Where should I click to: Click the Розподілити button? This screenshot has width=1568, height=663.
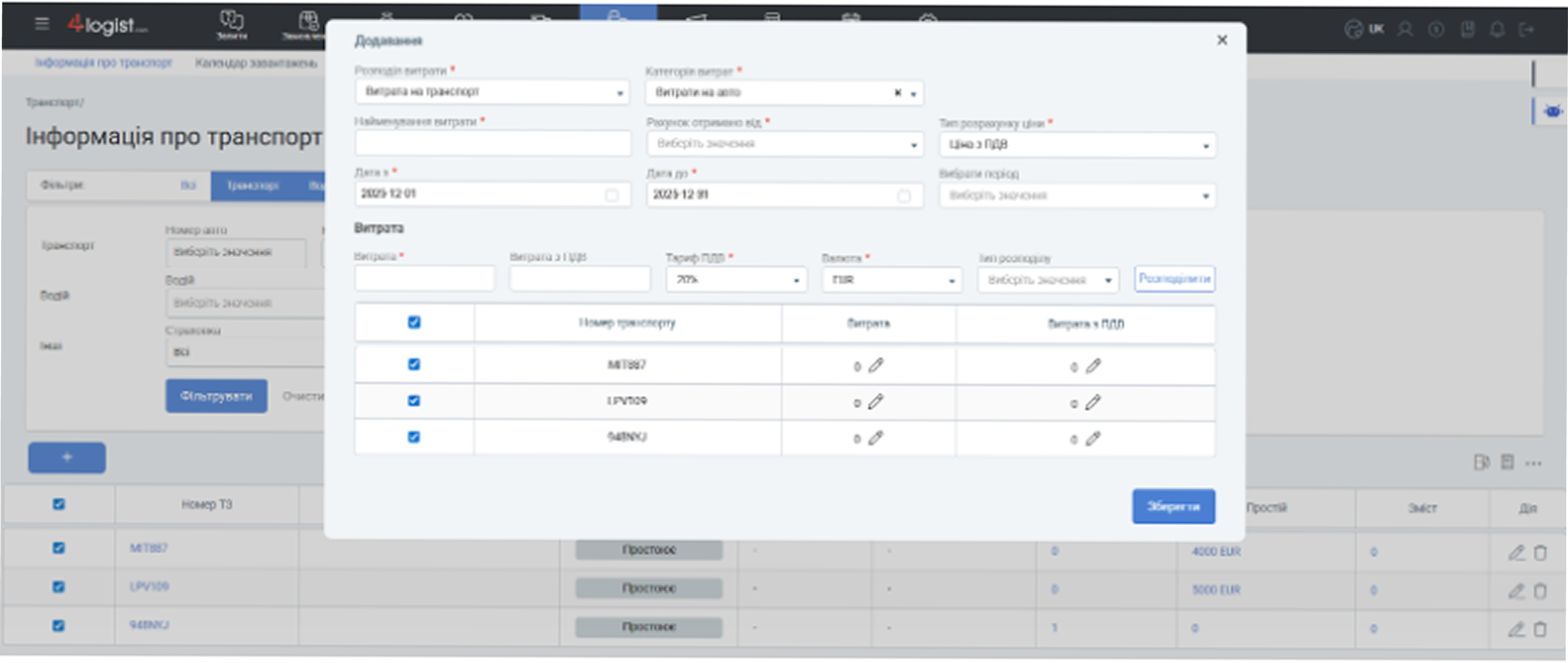[1174, 278]
